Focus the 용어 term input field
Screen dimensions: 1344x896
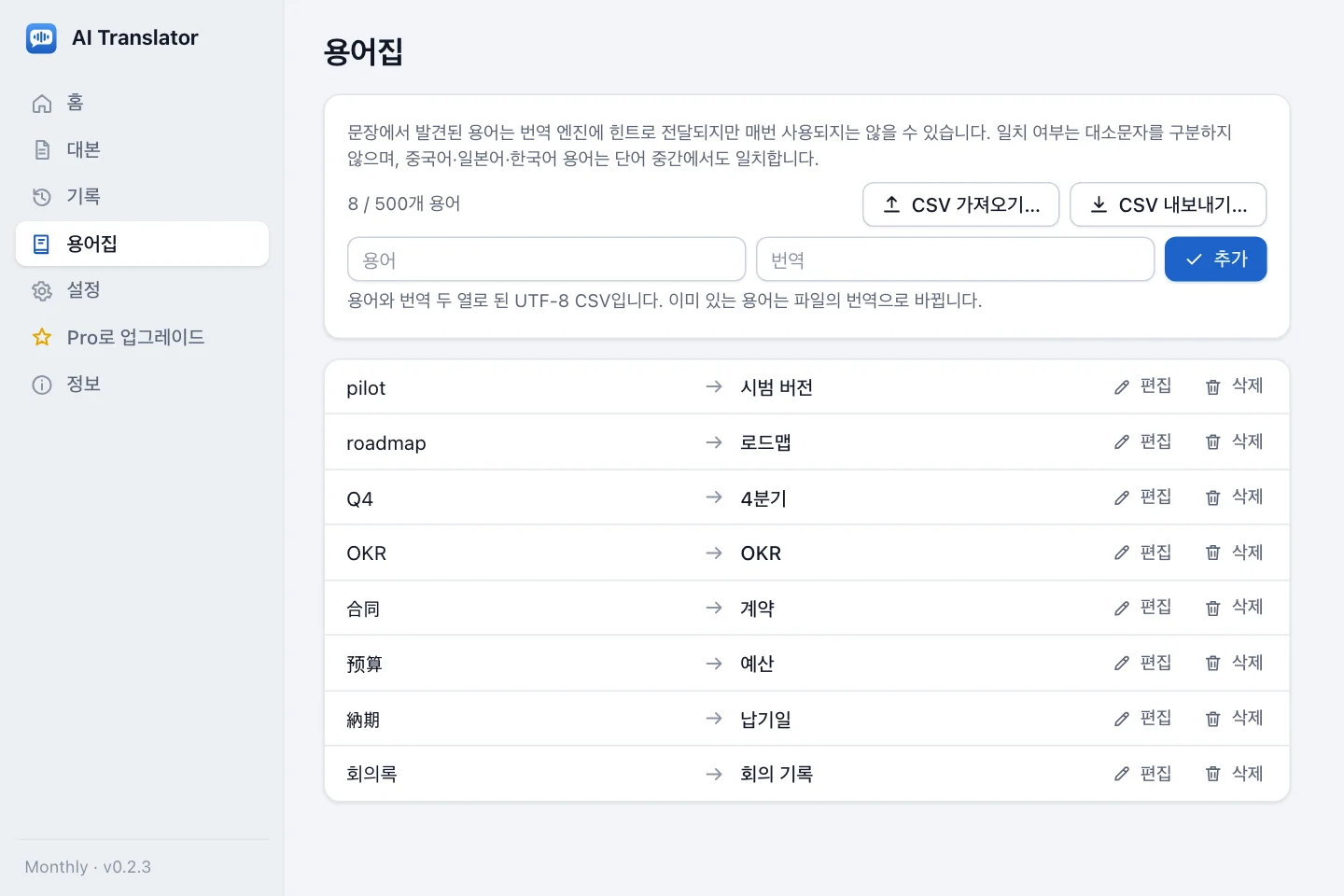point(546,259)
